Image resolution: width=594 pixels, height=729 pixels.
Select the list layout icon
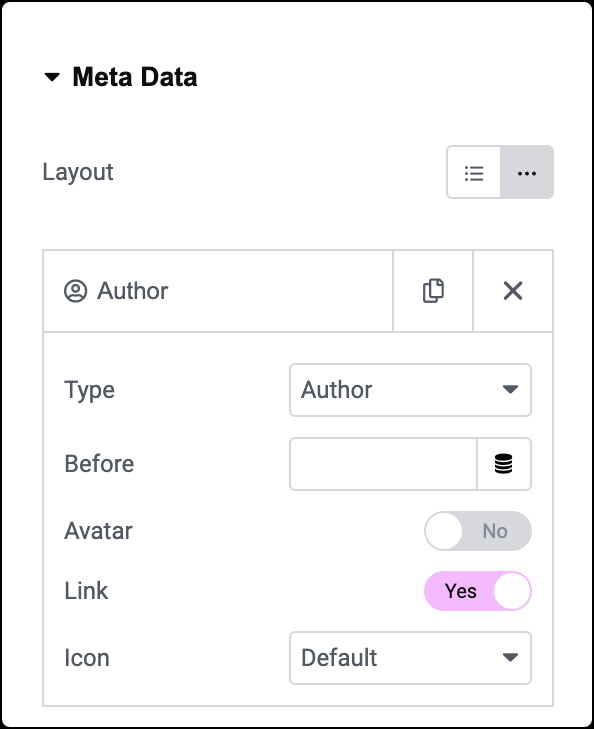(x=474, y=172)
